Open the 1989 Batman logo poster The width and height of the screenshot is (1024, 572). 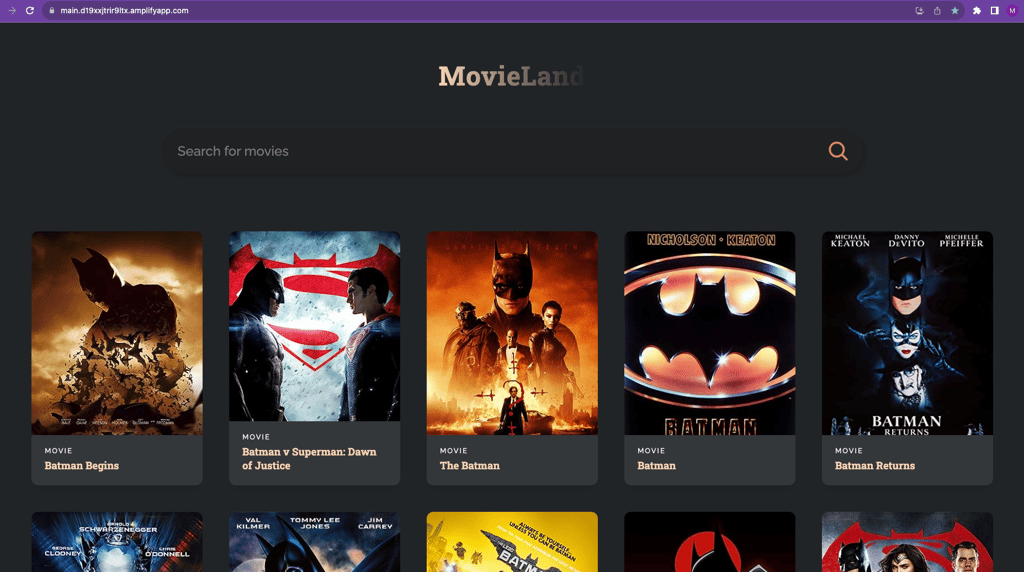pos(709,333)
